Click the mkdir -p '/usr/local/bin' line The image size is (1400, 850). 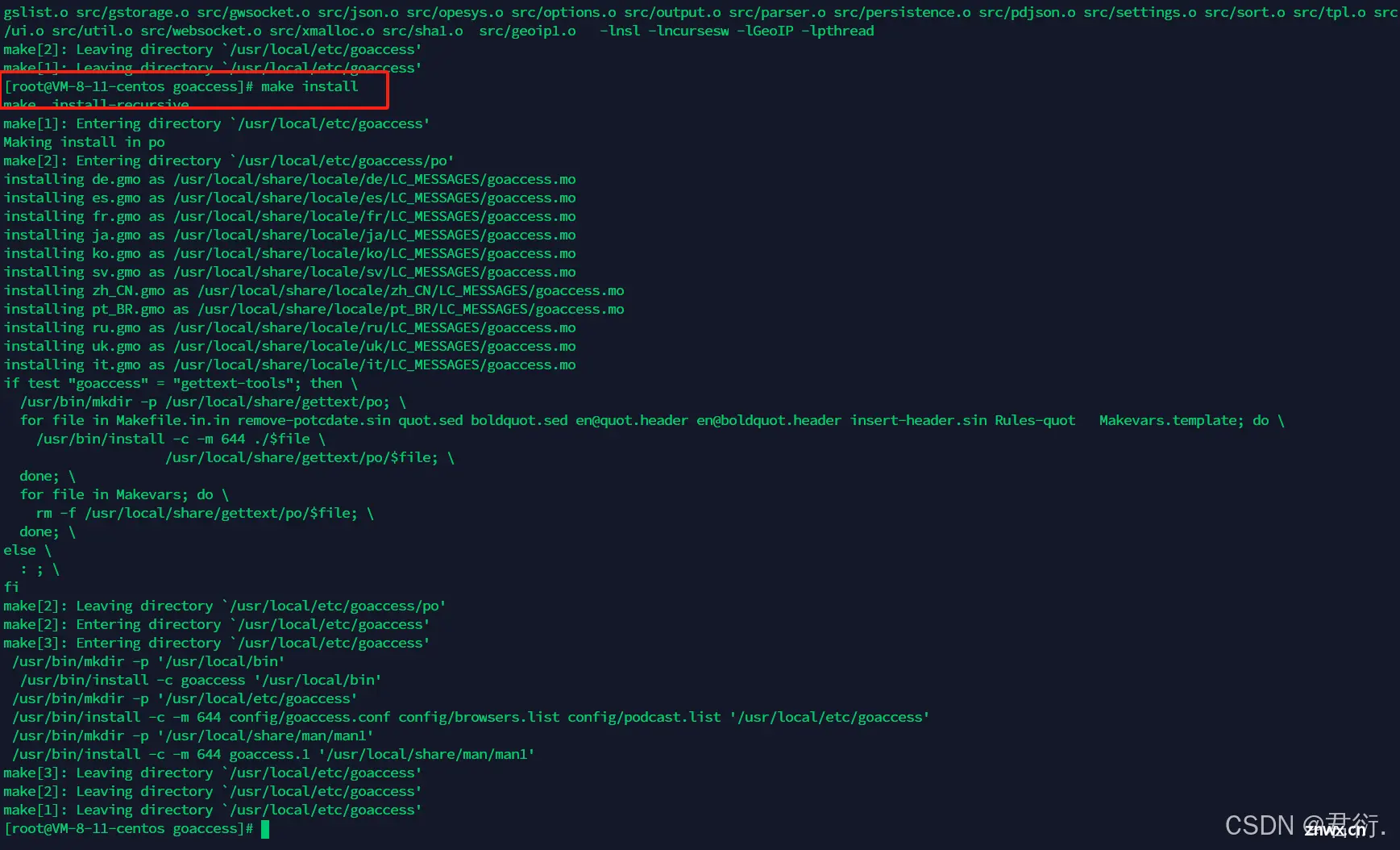click(x=148, y=661)
